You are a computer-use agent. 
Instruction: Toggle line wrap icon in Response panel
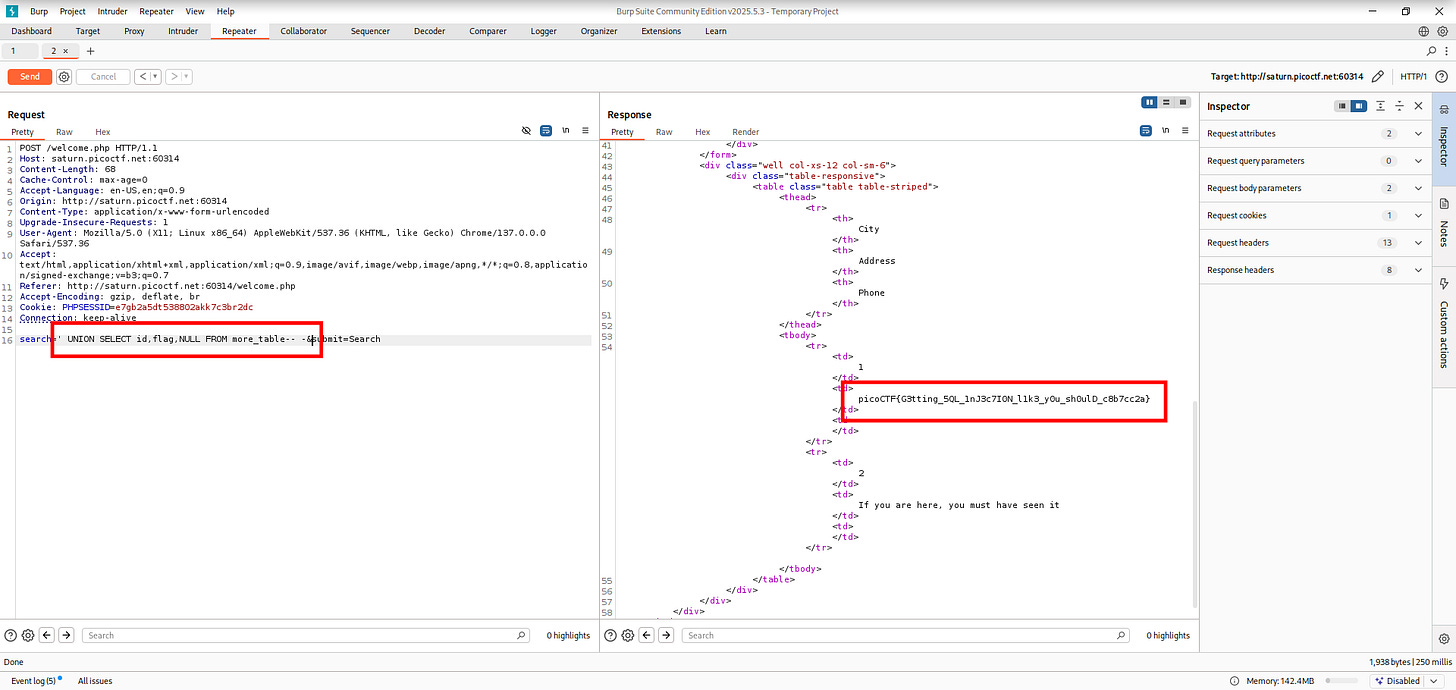click(1146, 131)
